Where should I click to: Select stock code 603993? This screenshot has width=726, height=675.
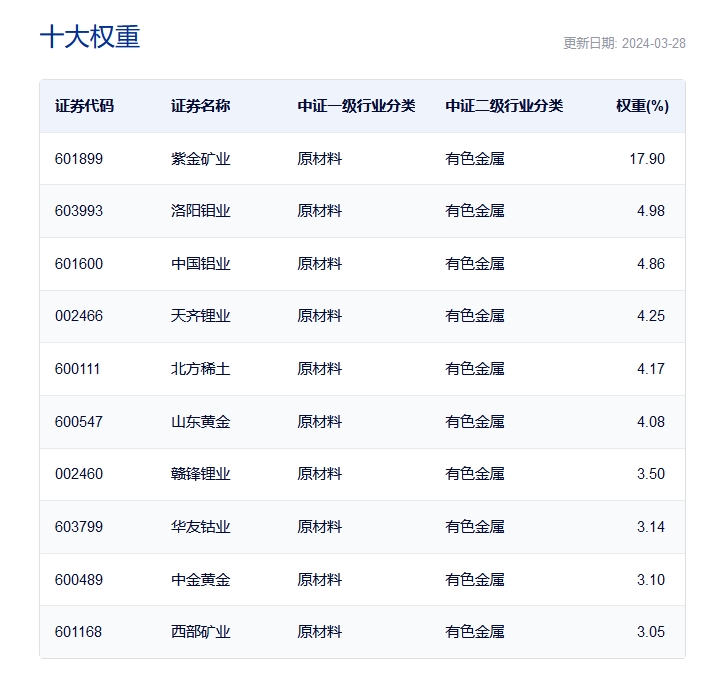(x=79, y=211)
